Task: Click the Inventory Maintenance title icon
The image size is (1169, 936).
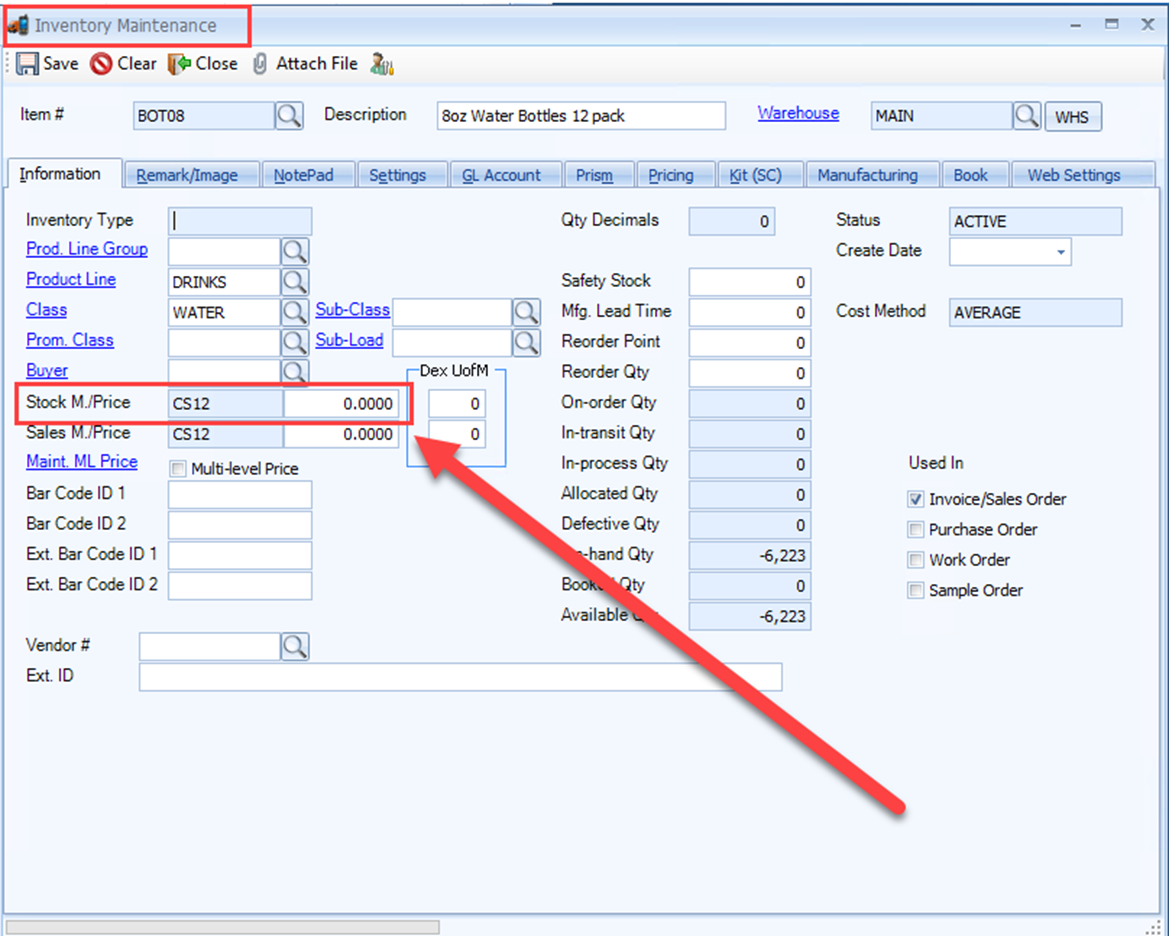Action: 18,25
